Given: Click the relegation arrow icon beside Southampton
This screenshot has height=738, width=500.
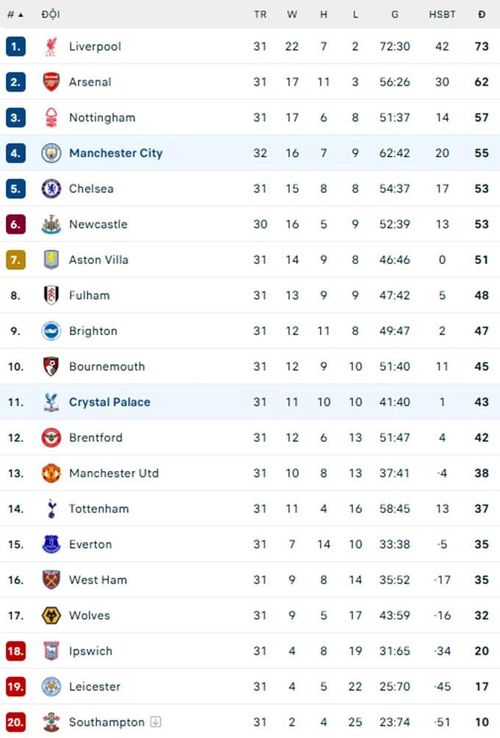Looking at the screenshot, I should tap(156, 722).
